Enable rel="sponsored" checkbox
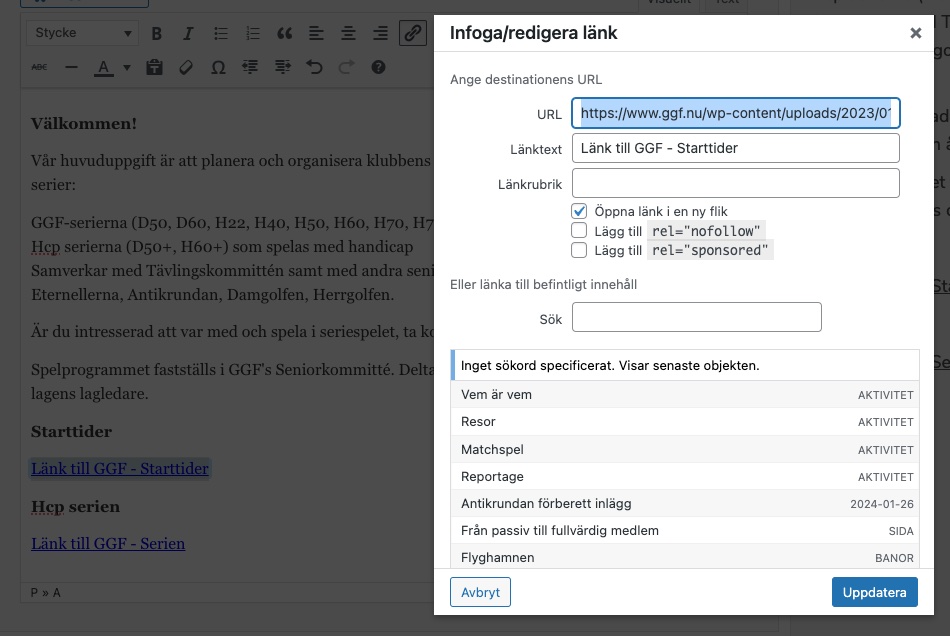 pos(579,251)
